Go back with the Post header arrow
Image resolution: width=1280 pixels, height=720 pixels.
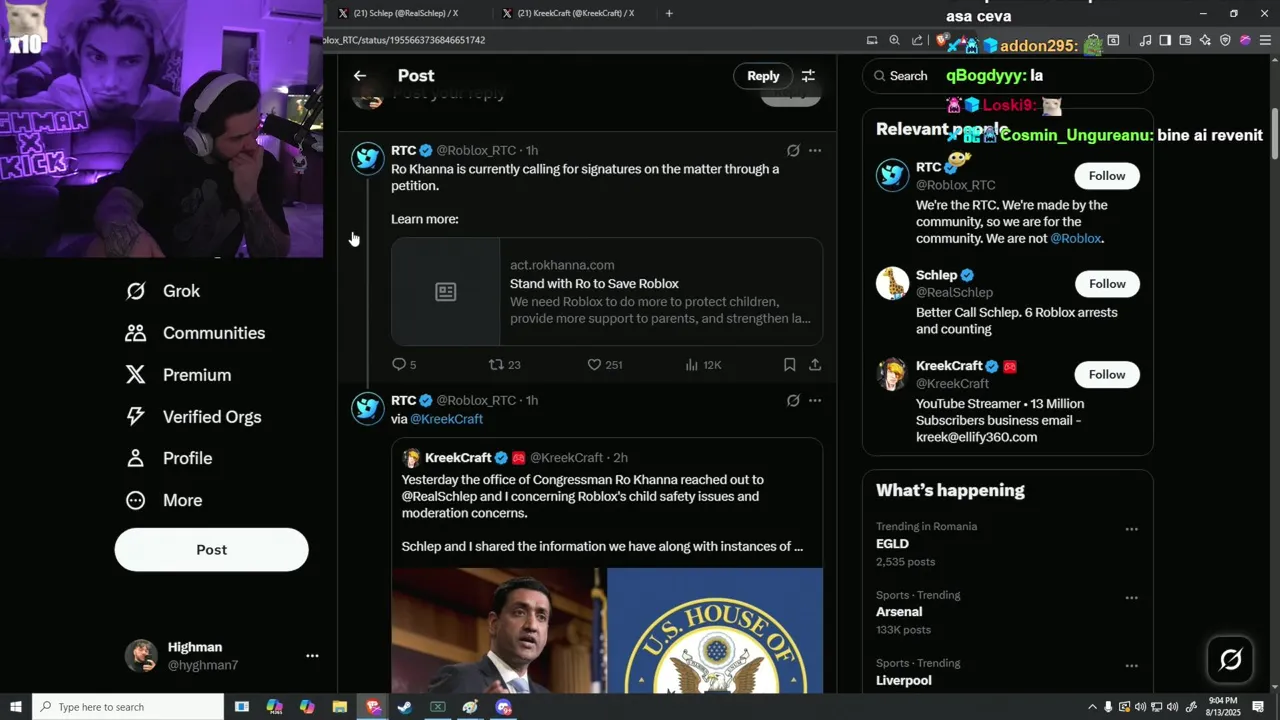[x=360, y=76]
